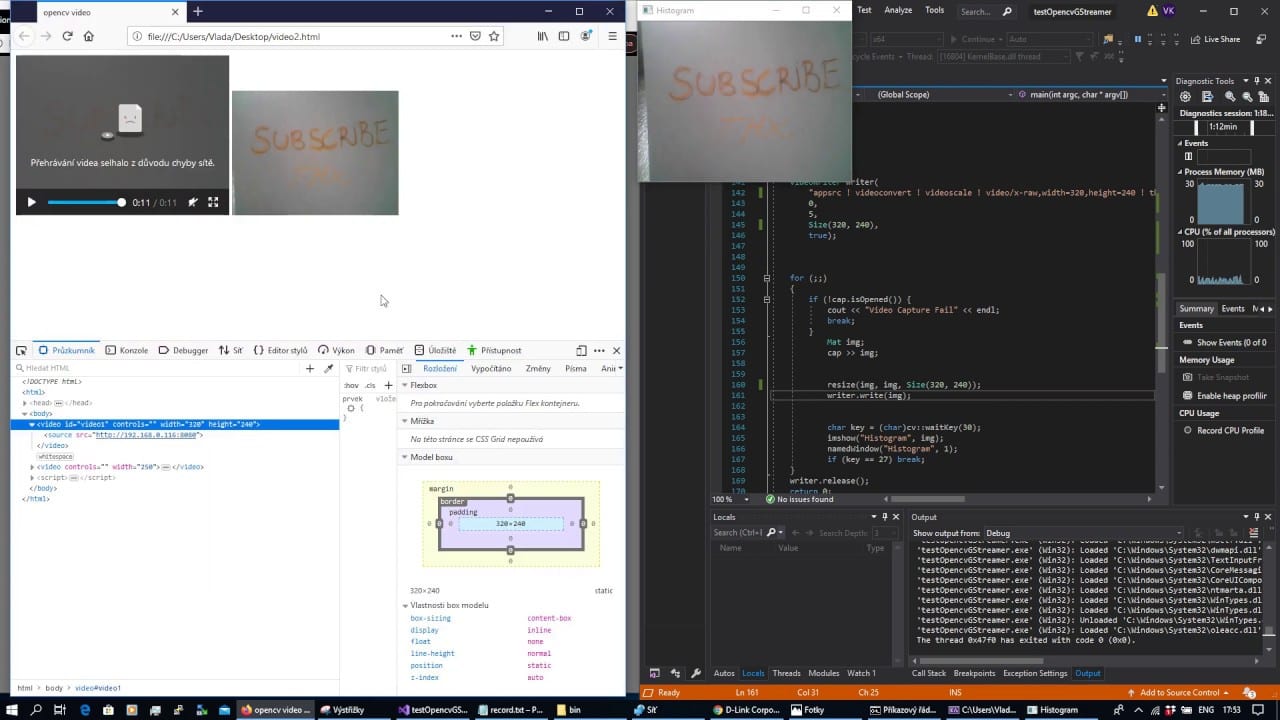Click the eyedropper icon in the inspector

[328, 369]
